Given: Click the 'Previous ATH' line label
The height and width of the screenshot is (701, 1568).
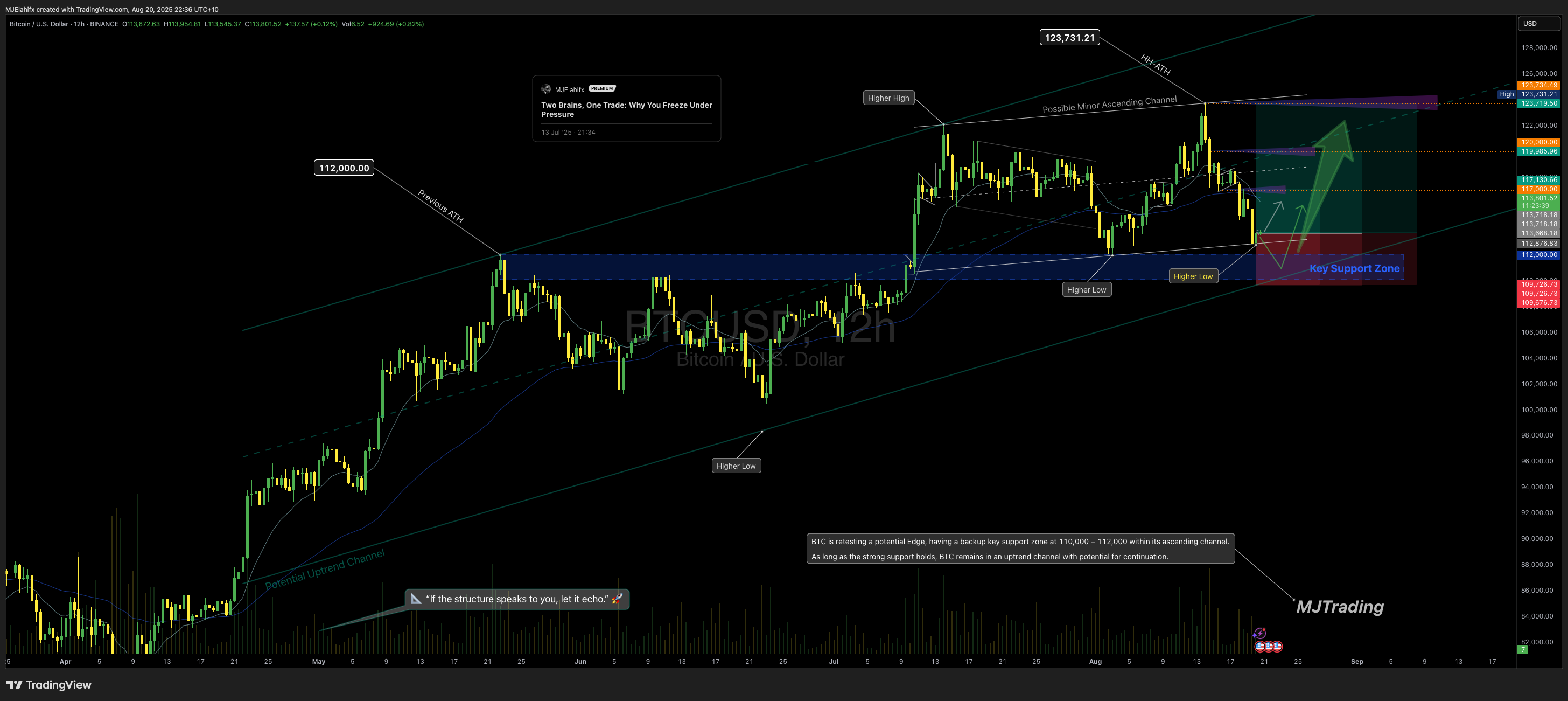Looking at the screenshot, I should coord(440,206).
